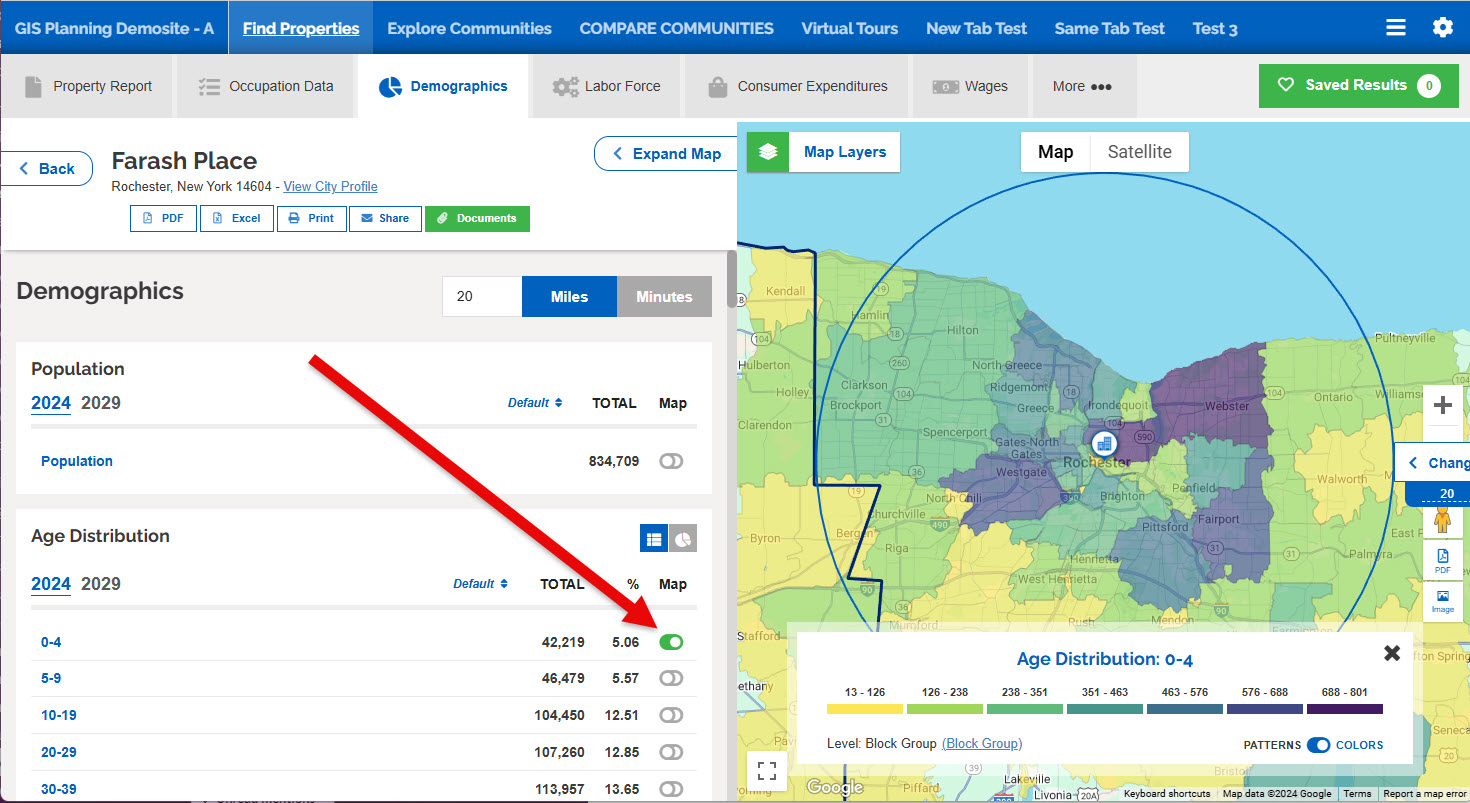Click the Block Group level link in legend
The width and height of the screenshot is (1470, 803).
[981, 743]
